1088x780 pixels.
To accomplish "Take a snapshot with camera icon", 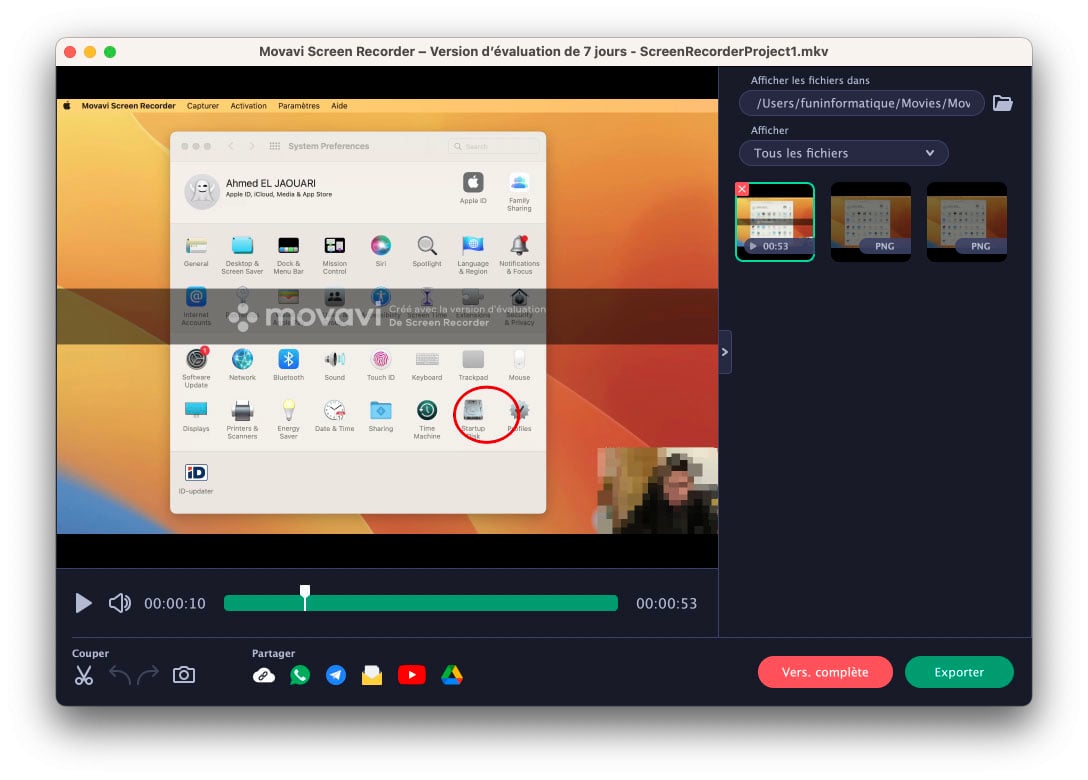I will tap(184, 675).
